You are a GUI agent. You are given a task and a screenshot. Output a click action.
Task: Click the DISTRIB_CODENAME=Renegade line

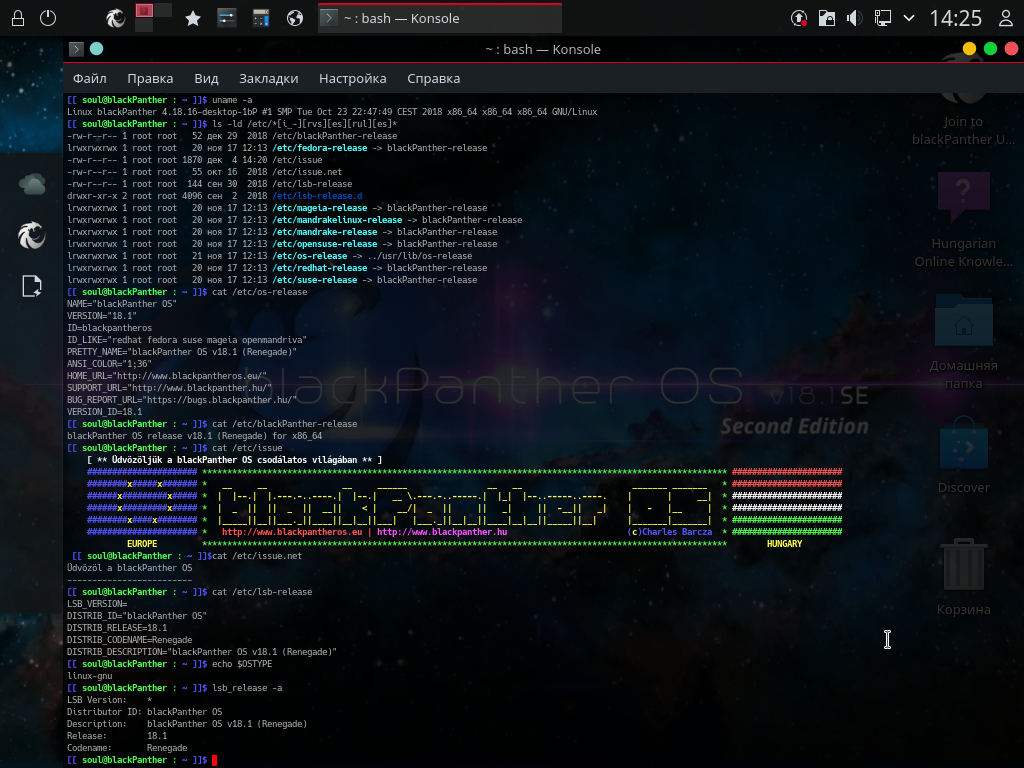129,641
